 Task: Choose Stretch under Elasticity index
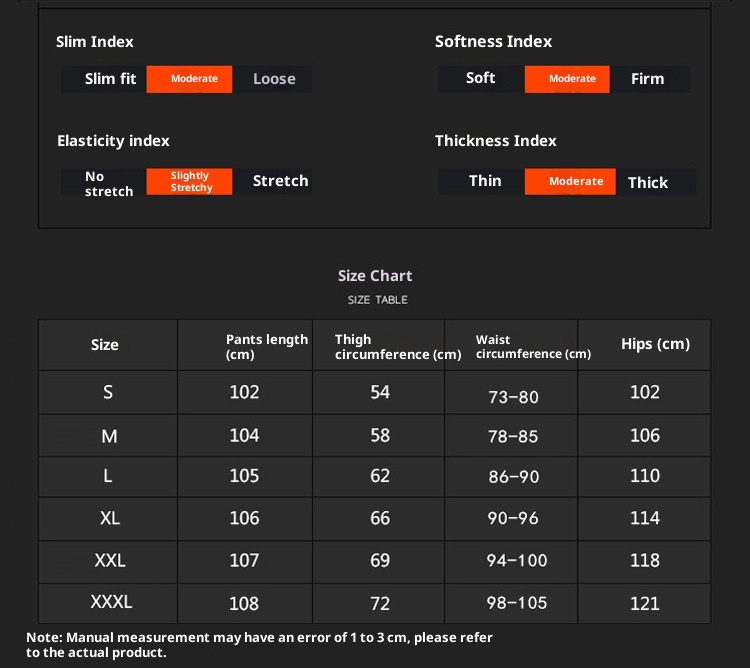280,181
